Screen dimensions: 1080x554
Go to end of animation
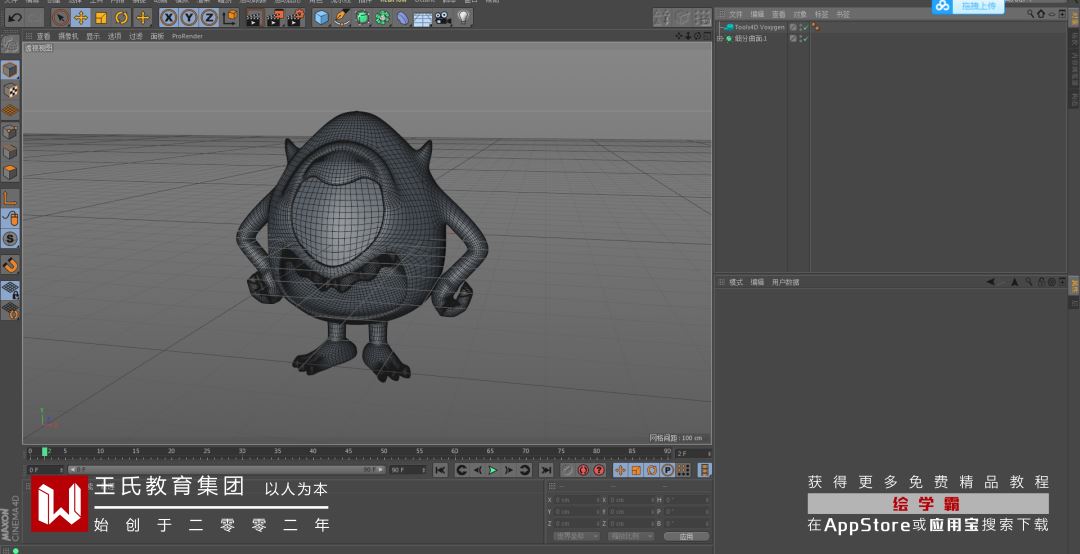coord(546,470)
